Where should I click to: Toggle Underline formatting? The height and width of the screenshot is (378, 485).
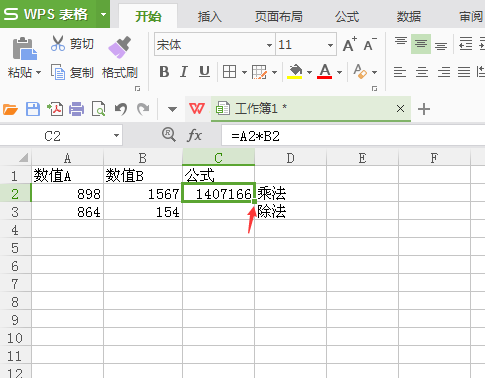[204, 72]
